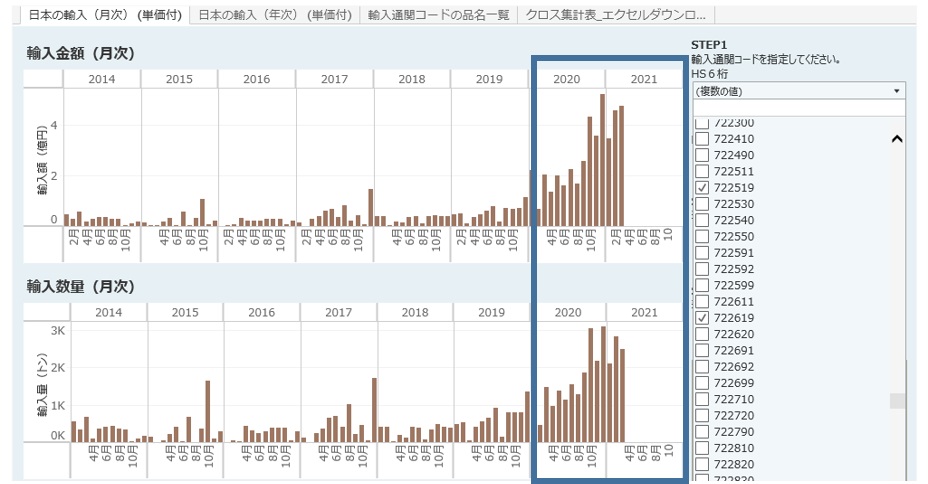The image size is (928, 484).
Task: Click the HS code search input field
Action: [799, 108]
